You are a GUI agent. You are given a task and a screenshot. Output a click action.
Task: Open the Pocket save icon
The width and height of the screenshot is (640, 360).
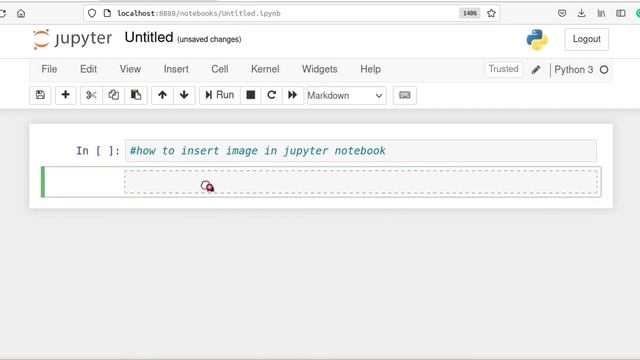click(x=562, y=13)
